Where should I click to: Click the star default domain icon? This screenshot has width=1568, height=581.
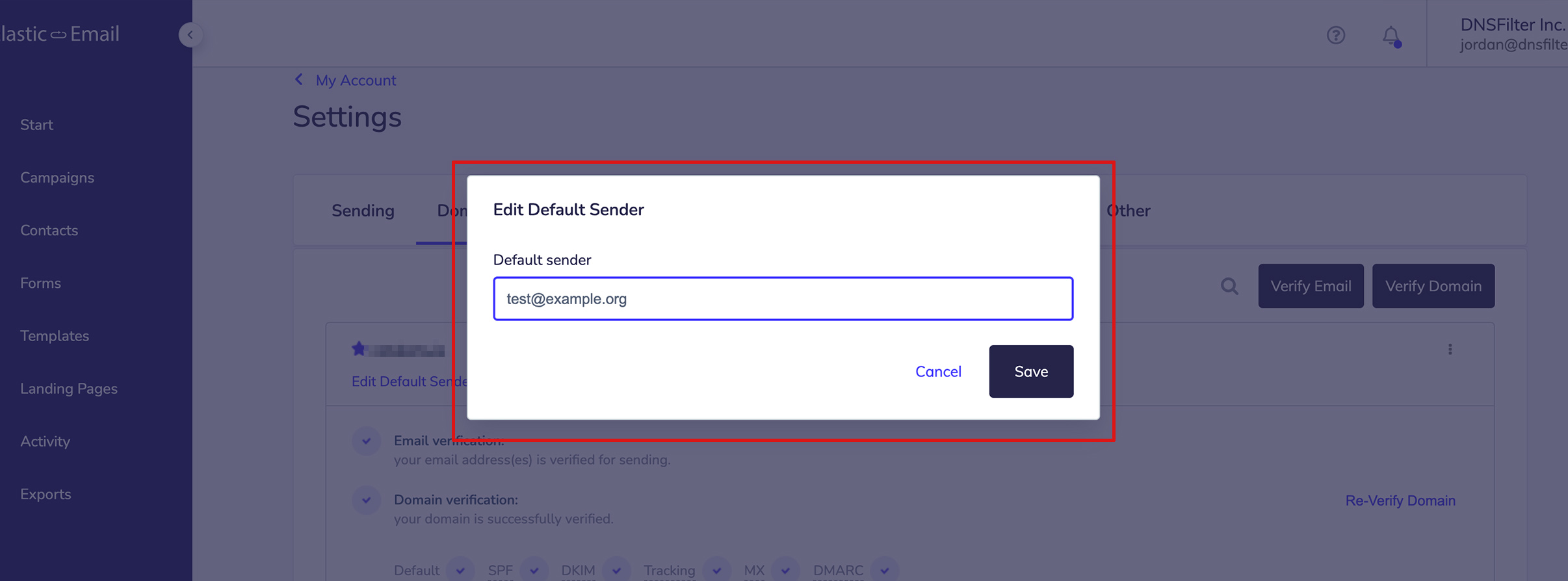pyautogui.click(x=358, y=349)
